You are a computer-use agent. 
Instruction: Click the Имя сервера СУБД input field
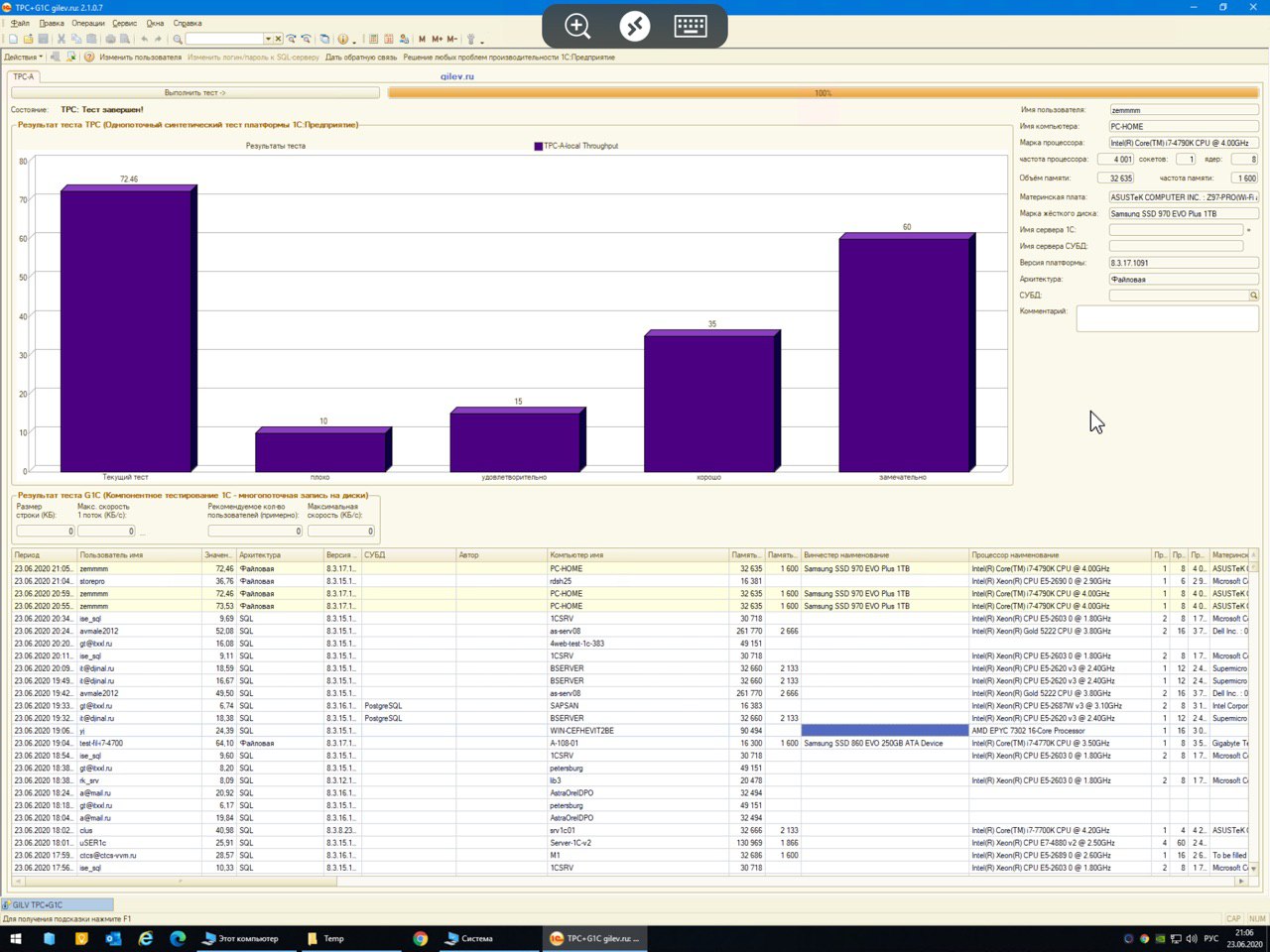pyautogui.click(x=1176, y=246)
